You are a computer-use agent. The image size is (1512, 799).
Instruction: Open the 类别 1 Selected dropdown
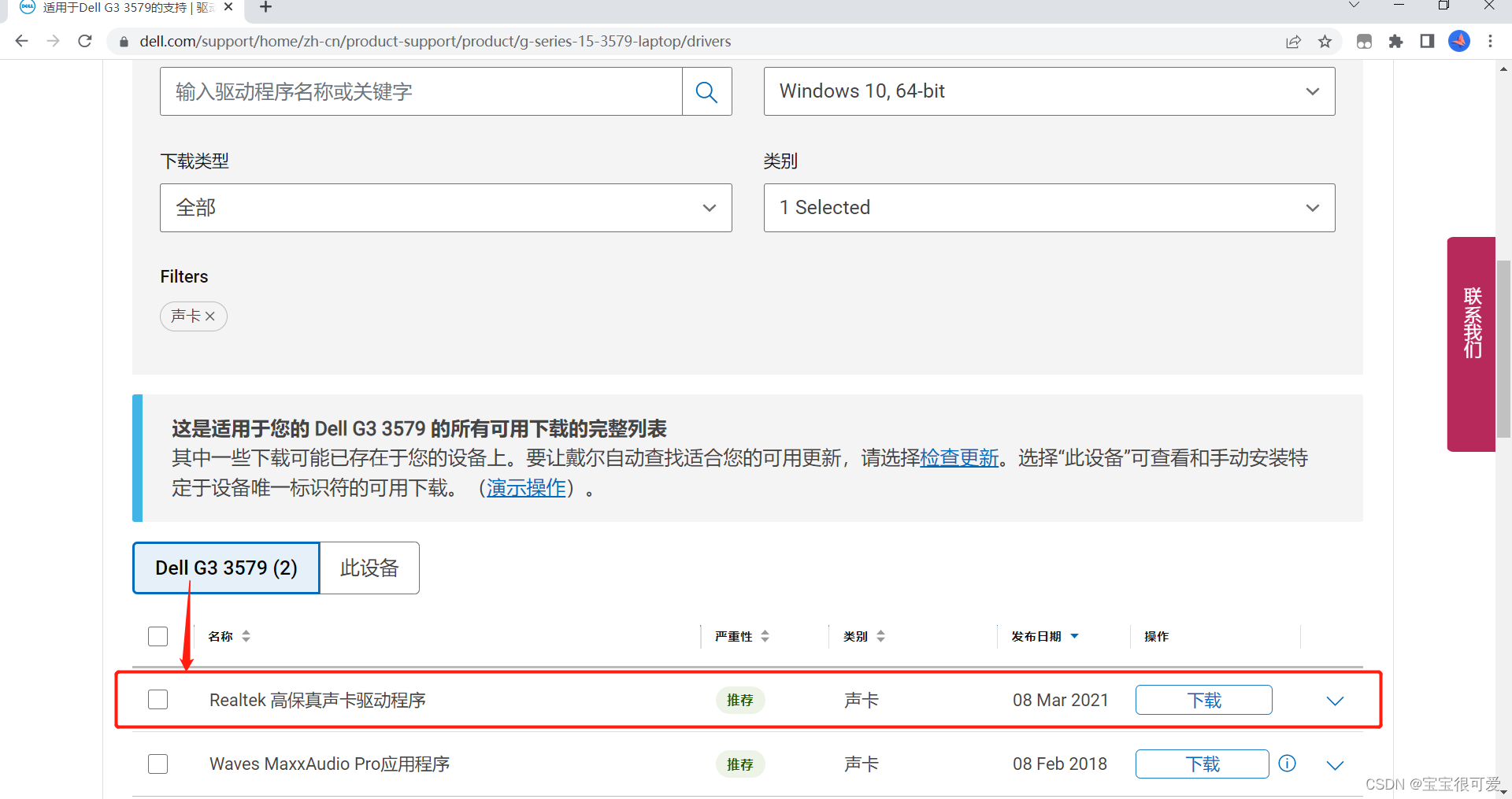(1049, 208)
